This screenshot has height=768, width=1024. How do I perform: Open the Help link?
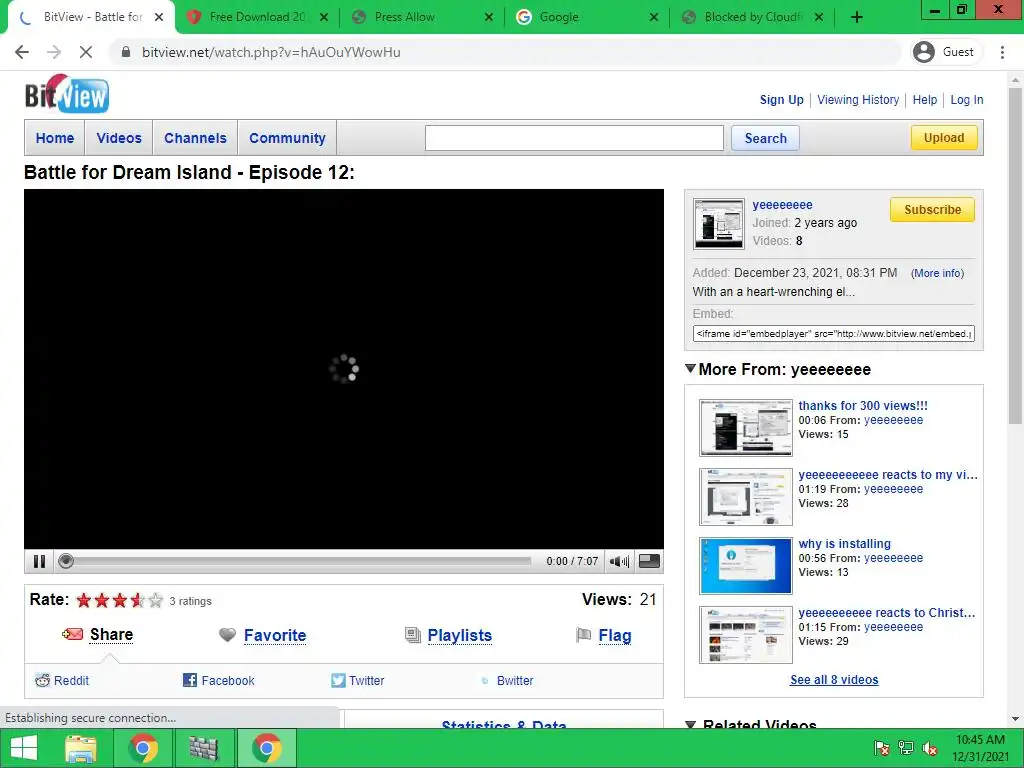[925, 100]
